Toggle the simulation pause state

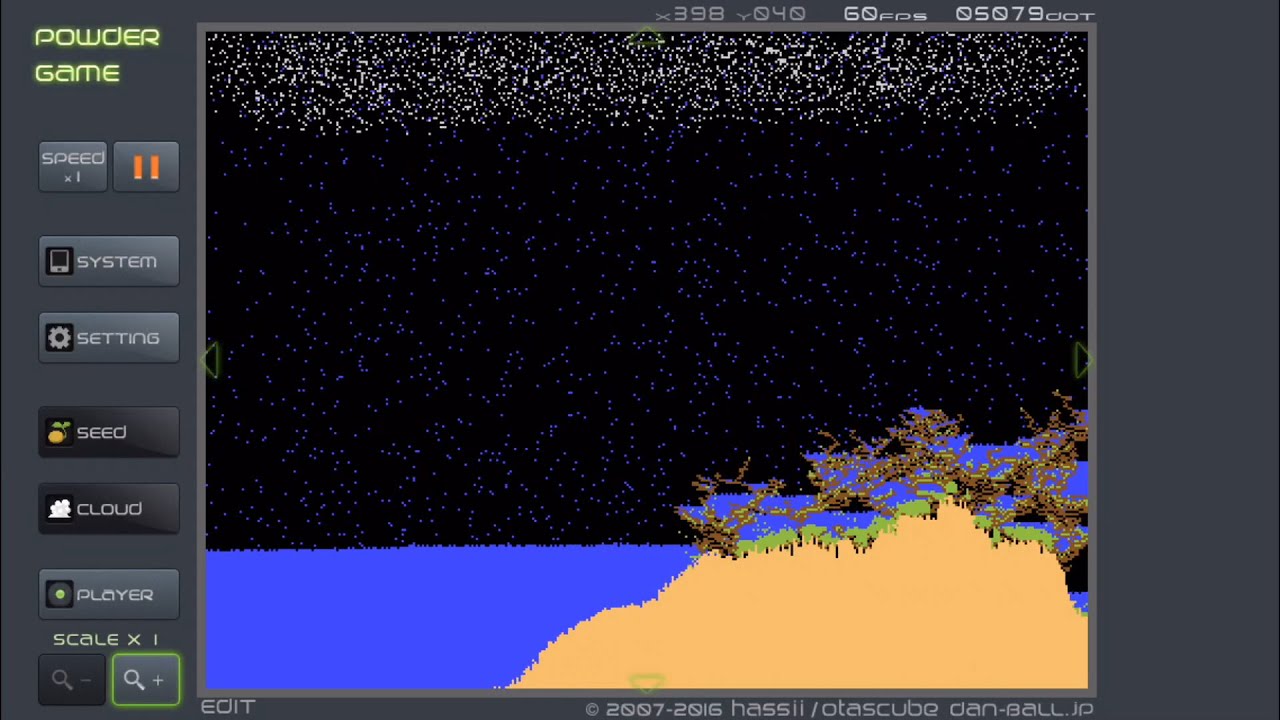tap(146, 166)
